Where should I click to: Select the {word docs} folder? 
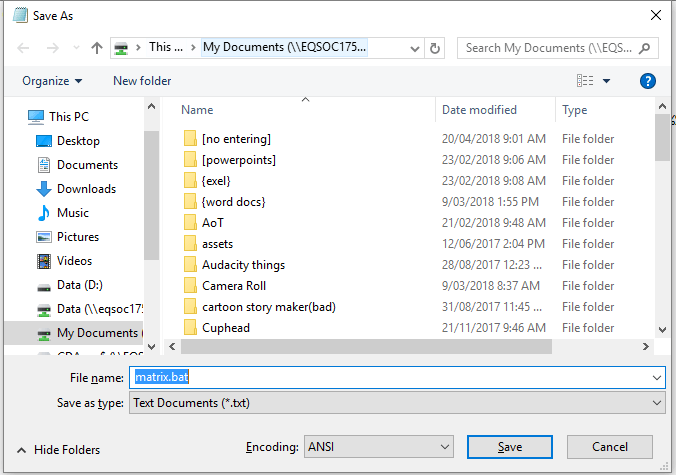click(233, 202)
